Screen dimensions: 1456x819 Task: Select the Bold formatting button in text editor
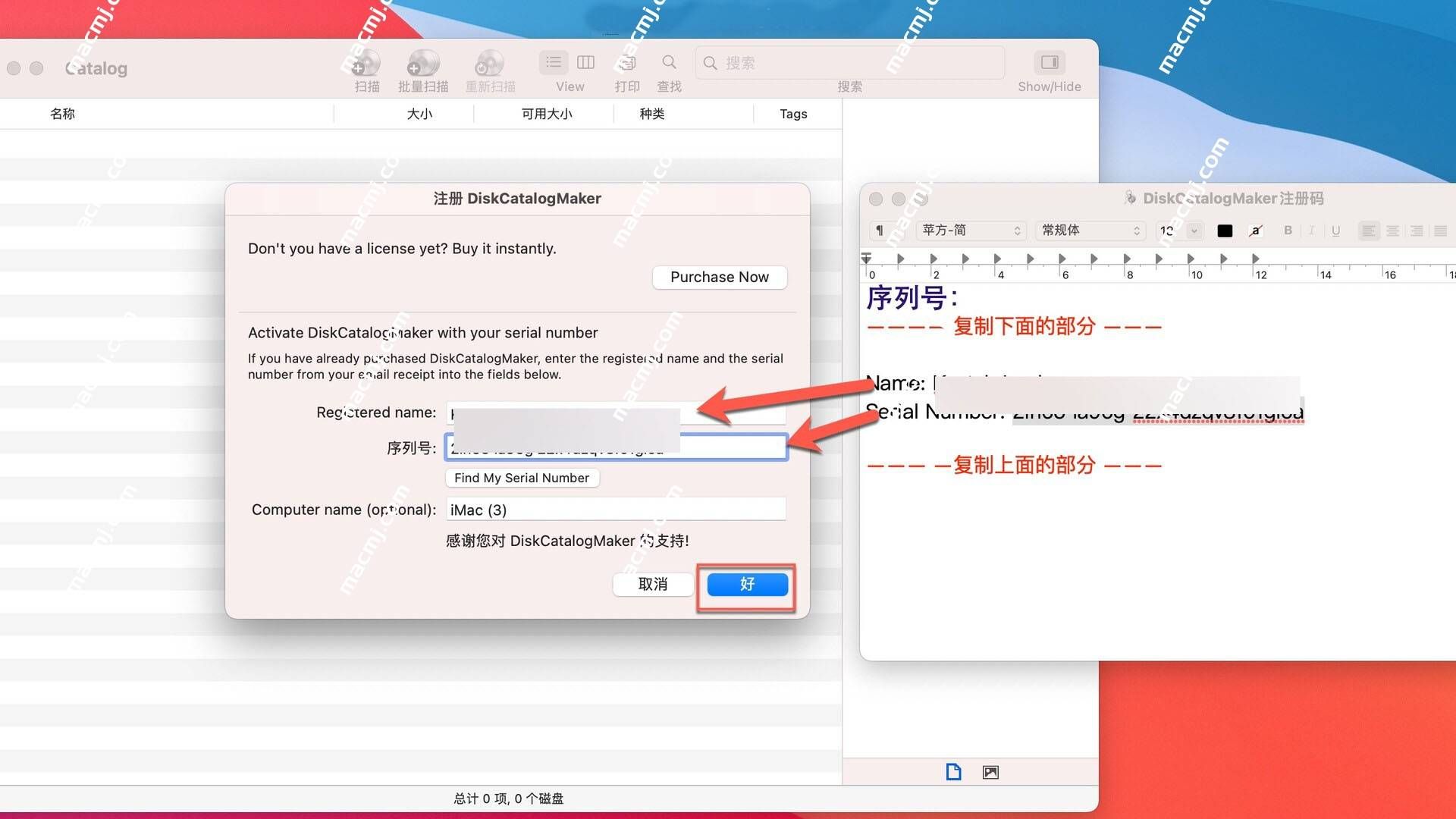[x=1285, y=231]
